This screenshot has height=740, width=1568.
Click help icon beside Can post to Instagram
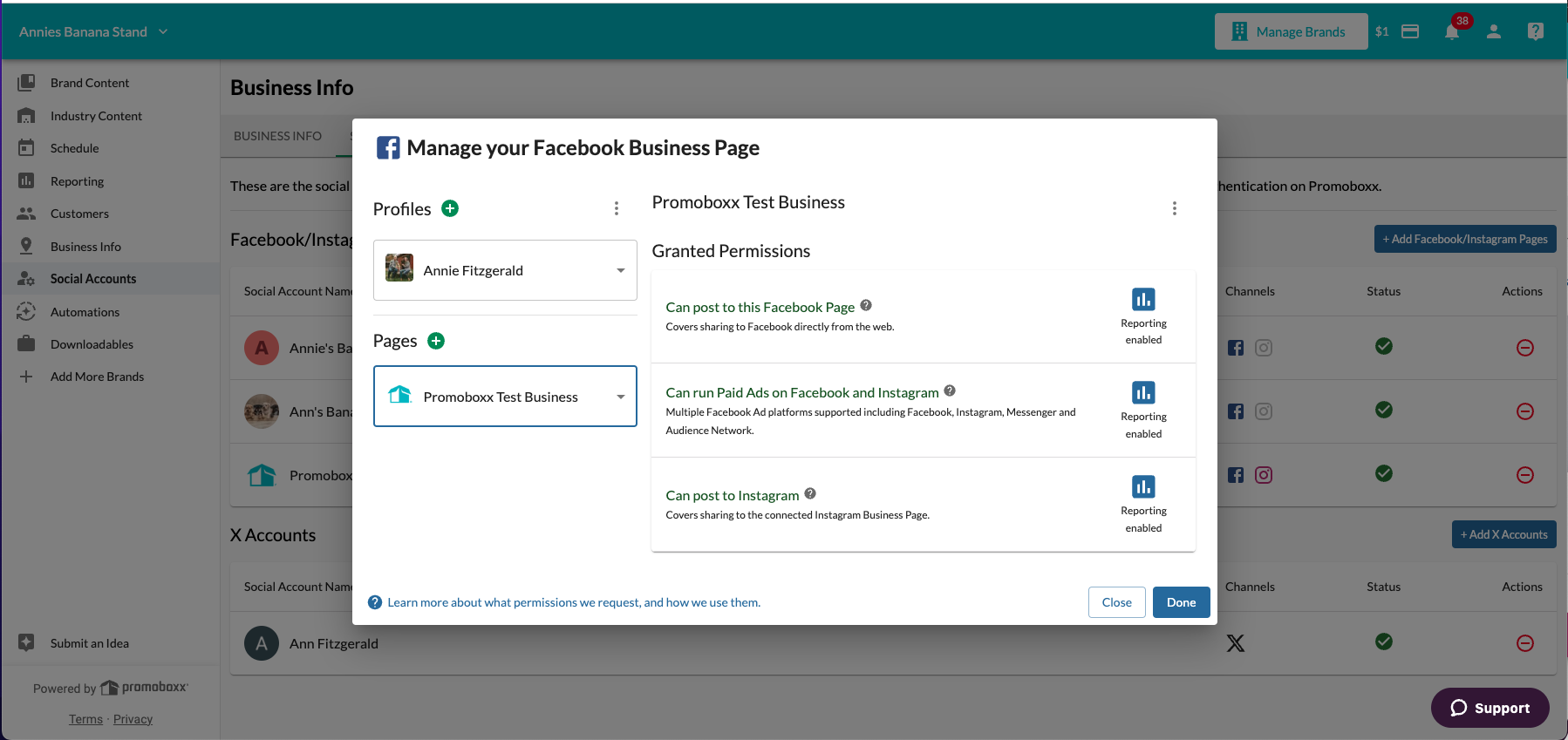(x=810, y=493)
